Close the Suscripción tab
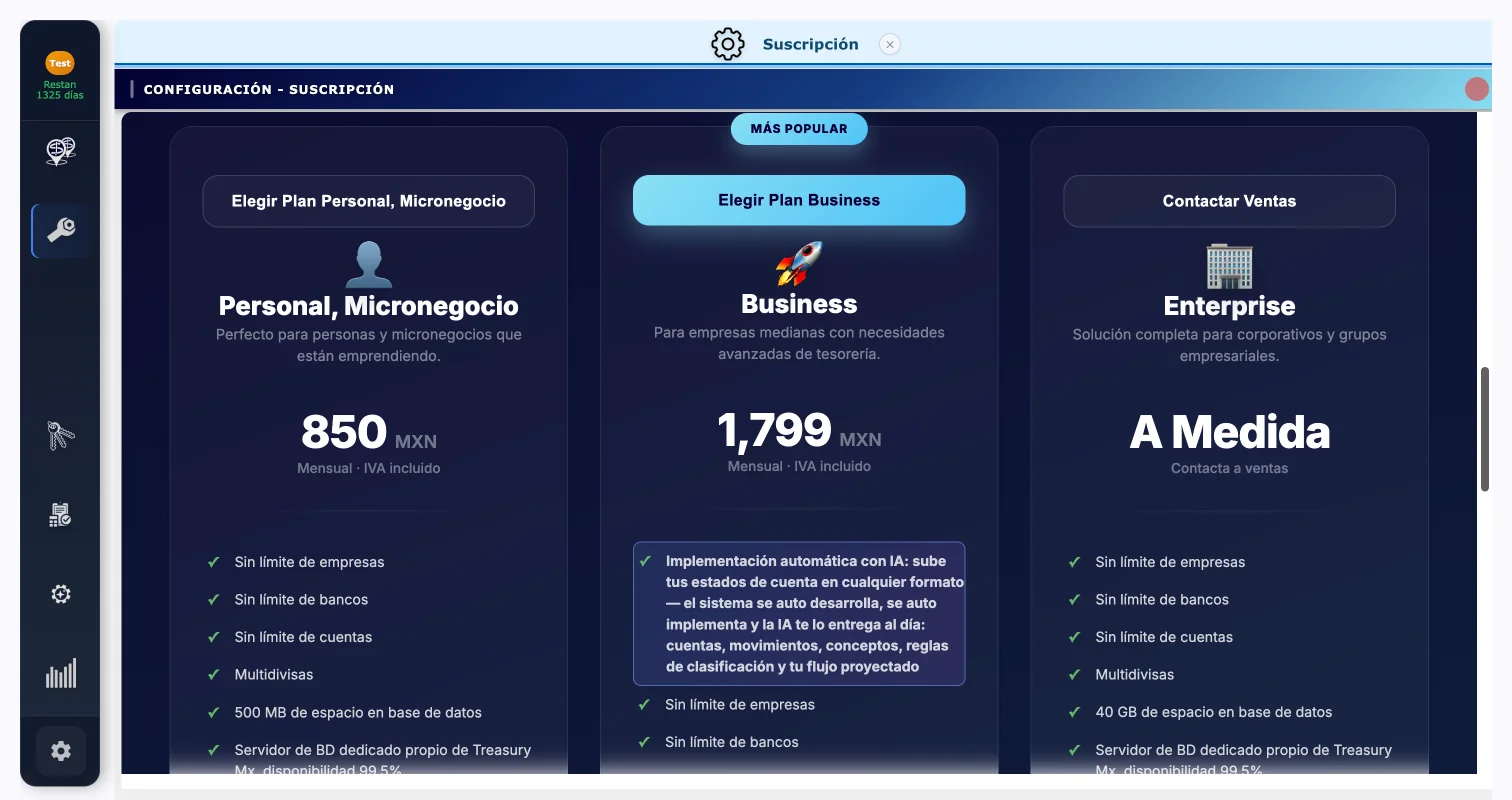Screen dimensions: 1512x800 (x=890, y=44)
